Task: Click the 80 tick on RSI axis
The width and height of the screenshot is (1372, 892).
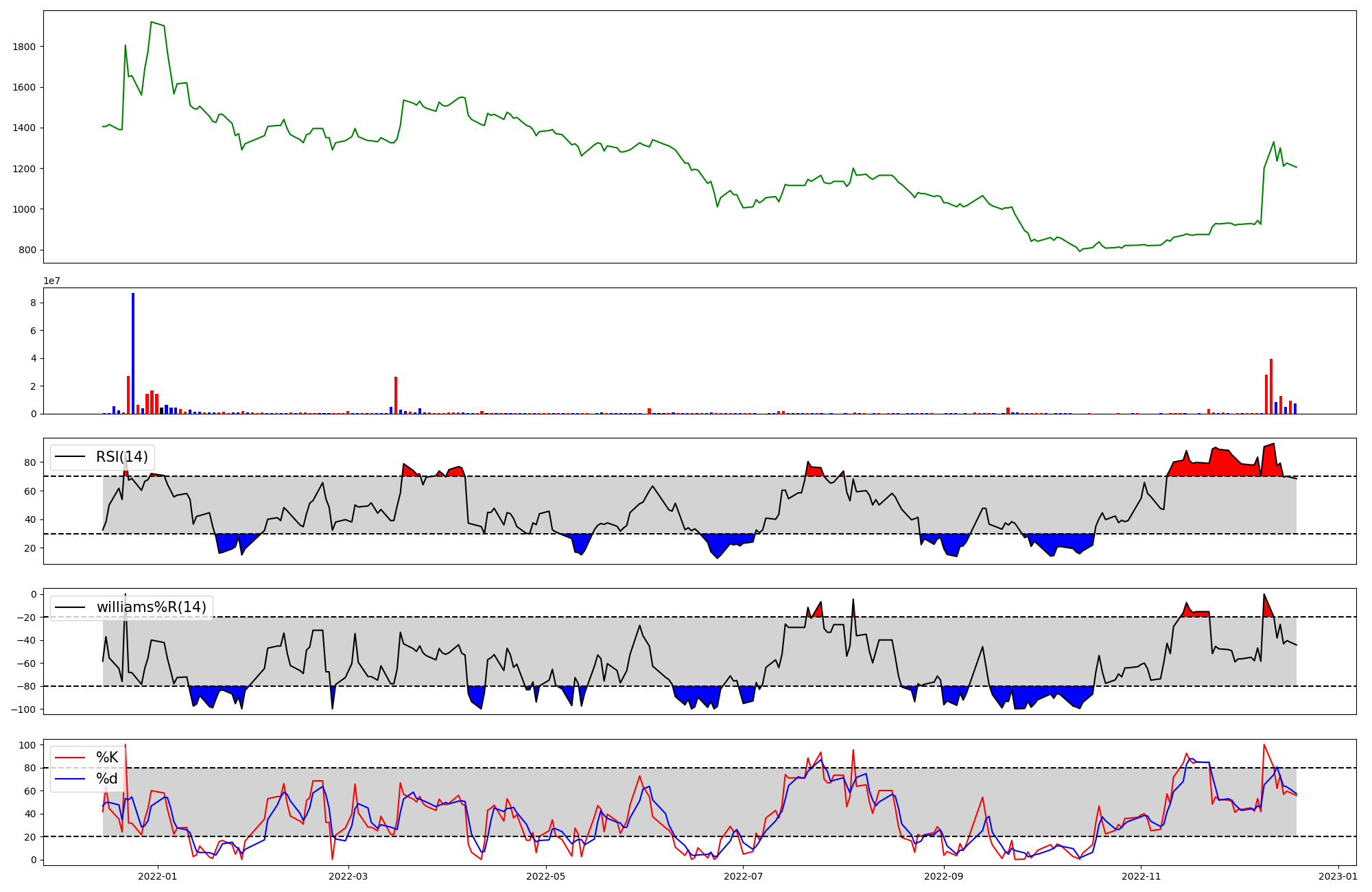Action: (x=30, y=462)
